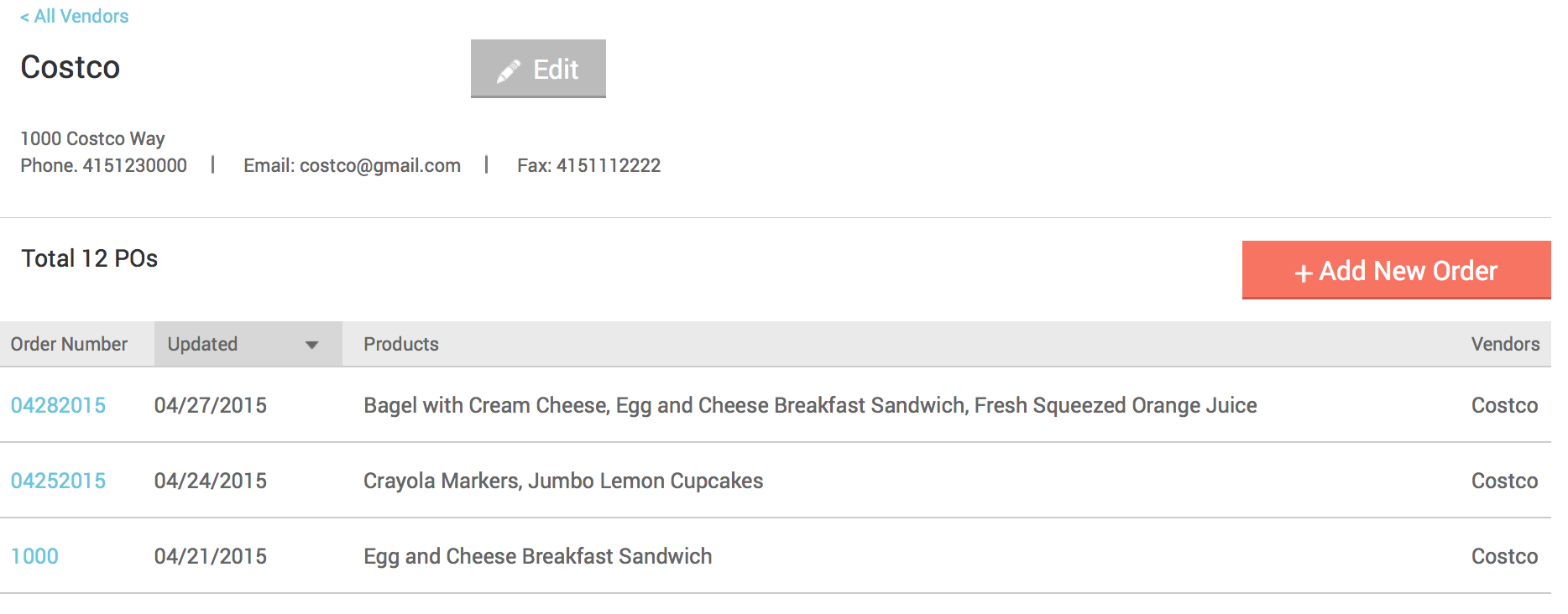
Task: Go back to All Vendors
Action: pyautogui.click(x=74, y=16)
